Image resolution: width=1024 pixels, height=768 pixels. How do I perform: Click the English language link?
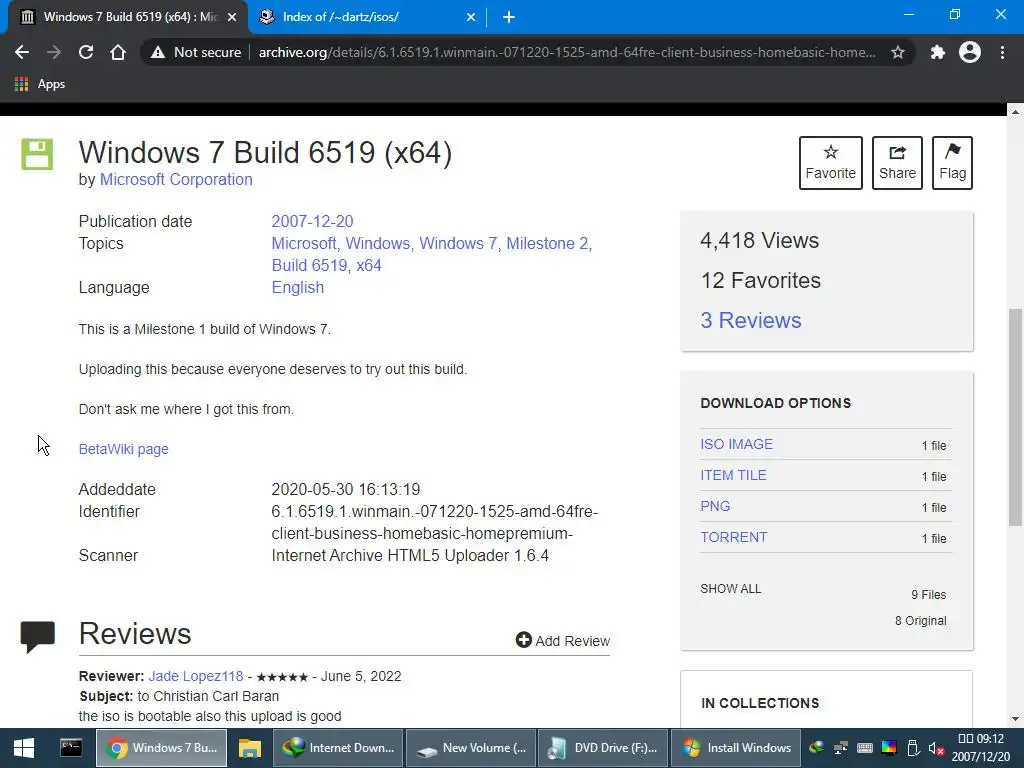[x=298, y=288]
